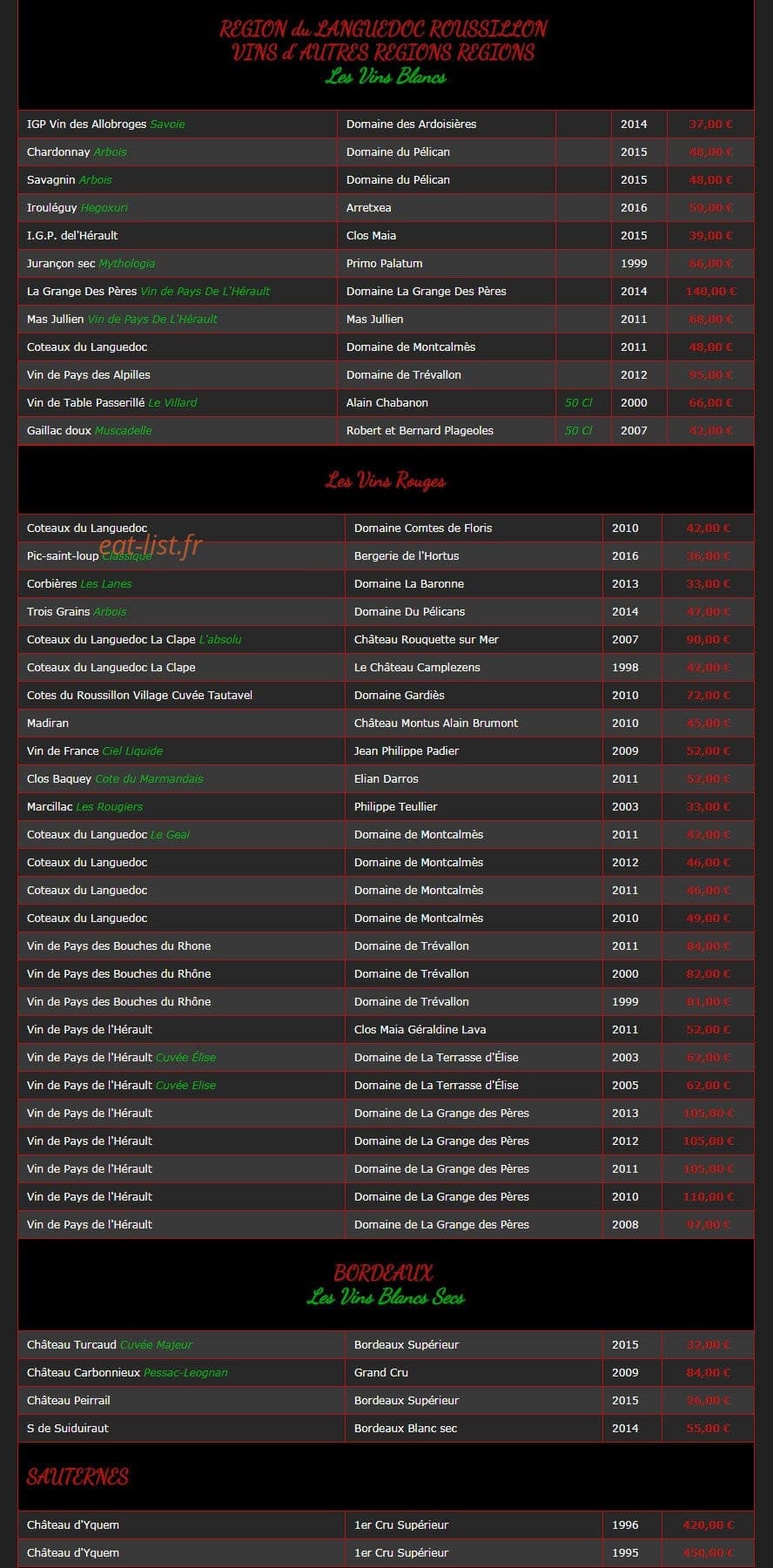Click the 'BORDEAUX' section heading

384,1273
